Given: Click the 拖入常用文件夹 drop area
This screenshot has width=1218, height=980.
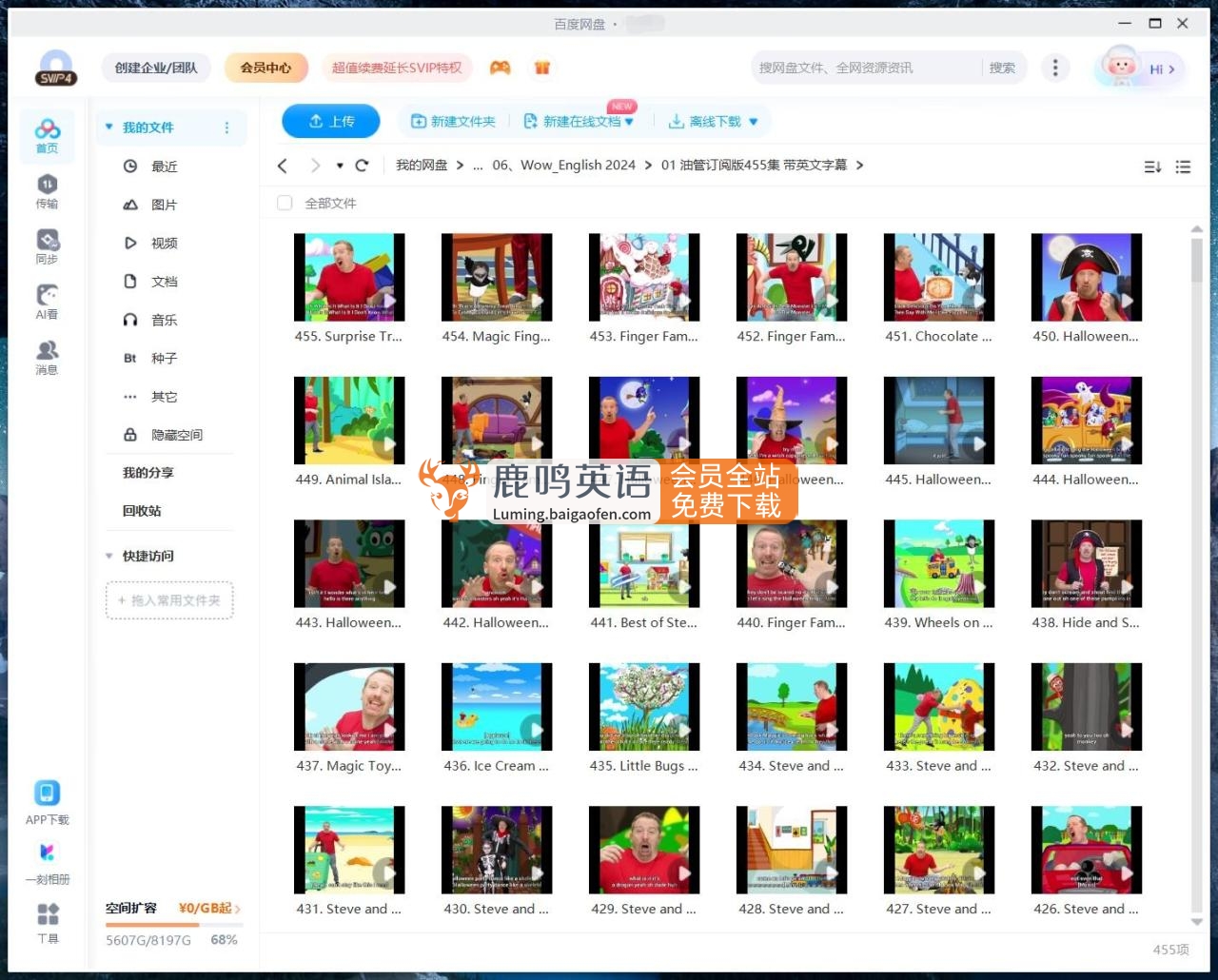Looking at the screenshot, I should [x=169, y=600].
